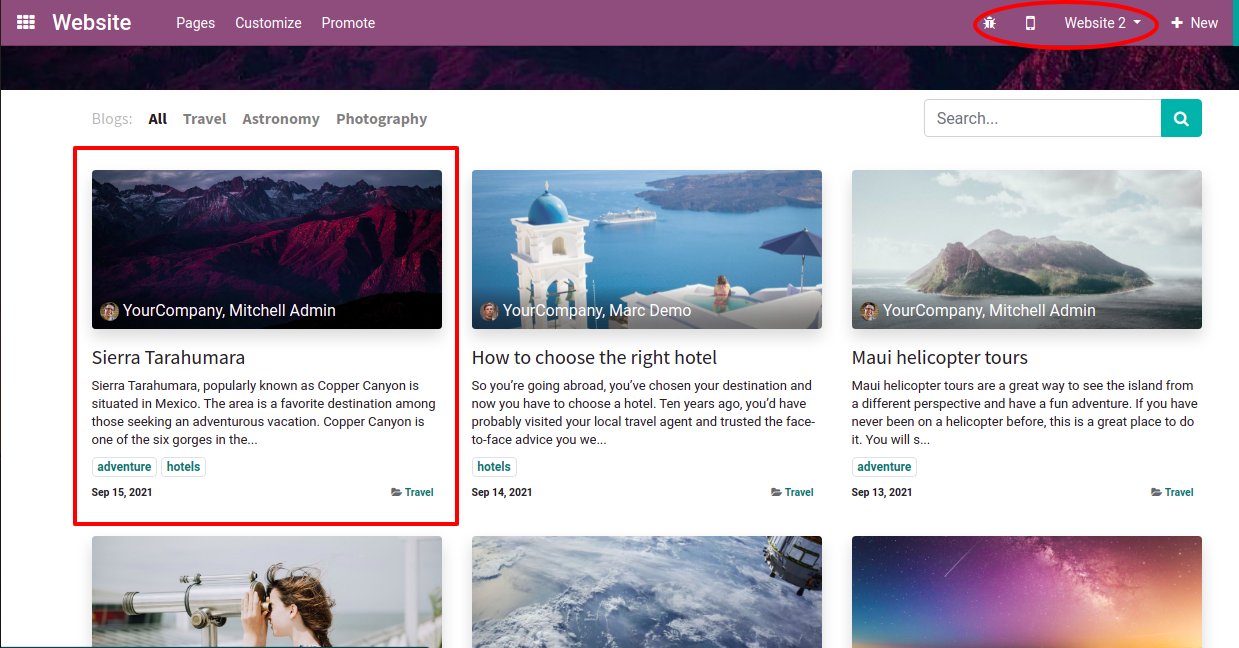Filter blogs by Photography
The height and width of the screenshot is (648, 1239).
pyautogui.click(x=381, y=119)
